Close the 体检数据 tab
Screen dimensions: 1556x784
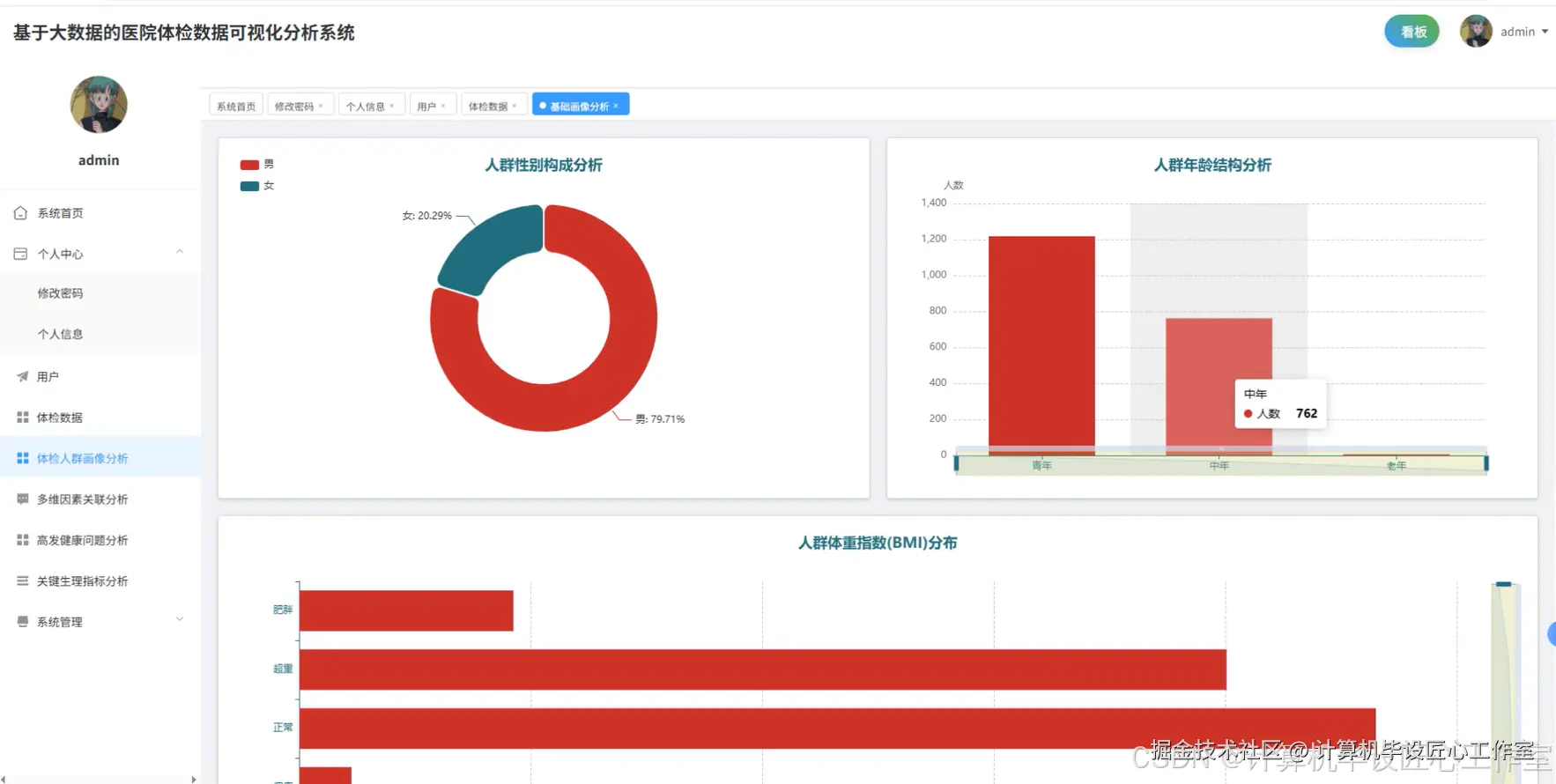[x=515, y=106]
